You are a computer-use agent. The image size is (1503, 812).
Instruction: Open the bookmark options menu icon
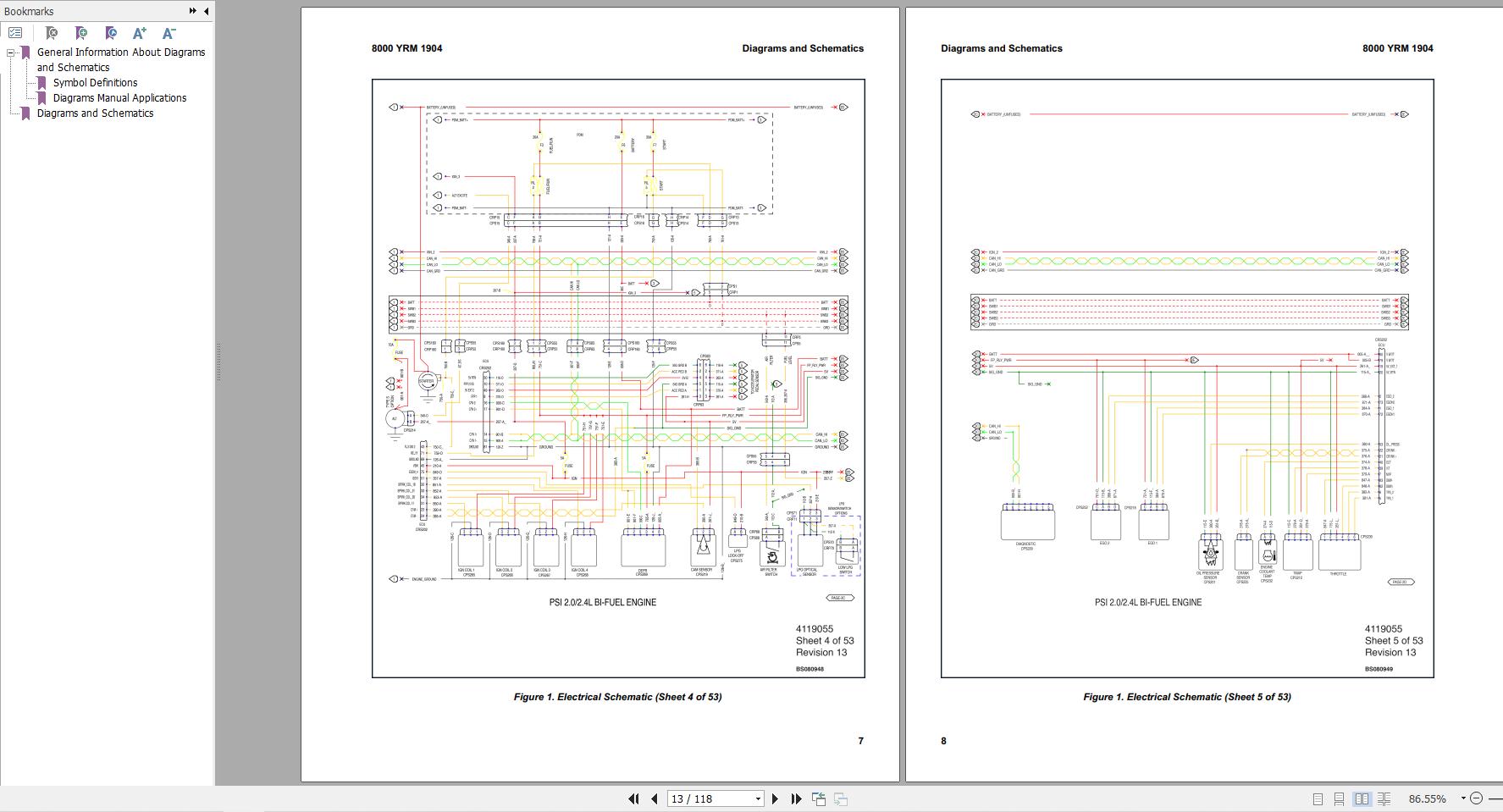point(15,33)
